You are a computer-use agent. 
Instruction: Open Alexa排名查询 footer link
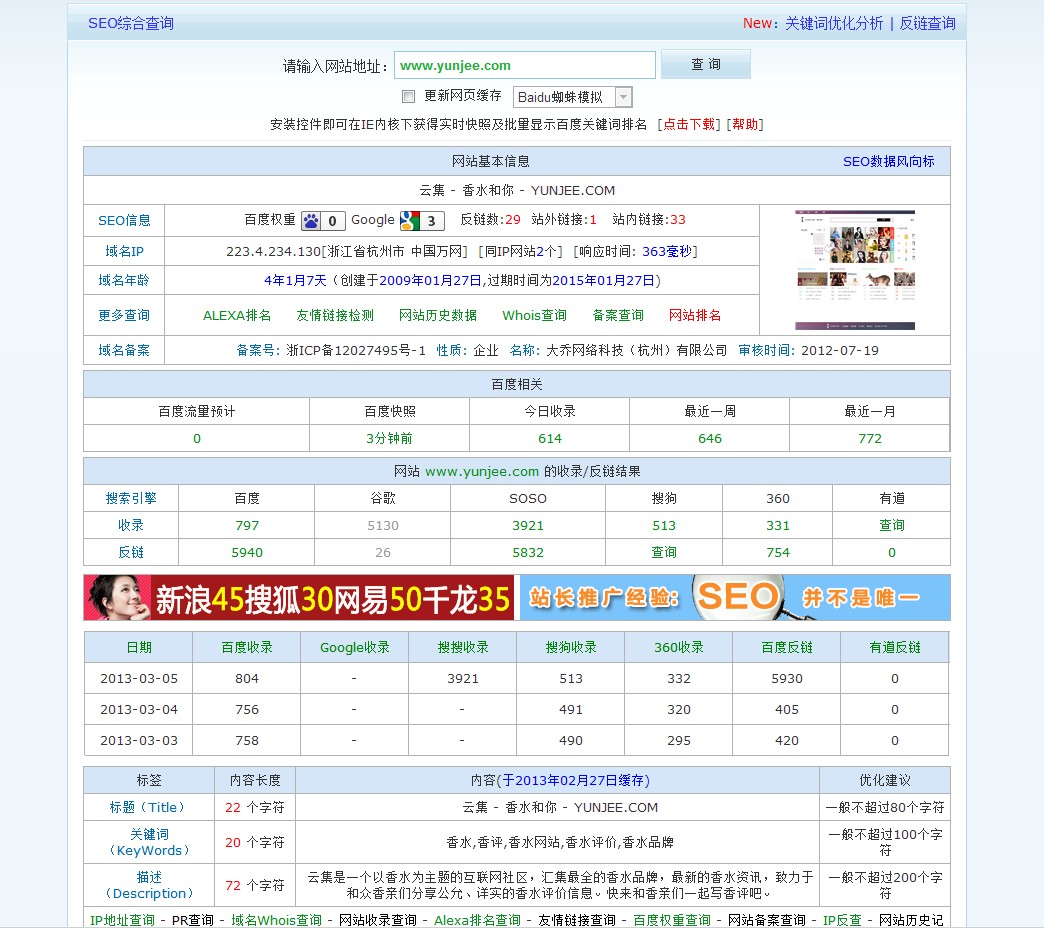(477, 920)
